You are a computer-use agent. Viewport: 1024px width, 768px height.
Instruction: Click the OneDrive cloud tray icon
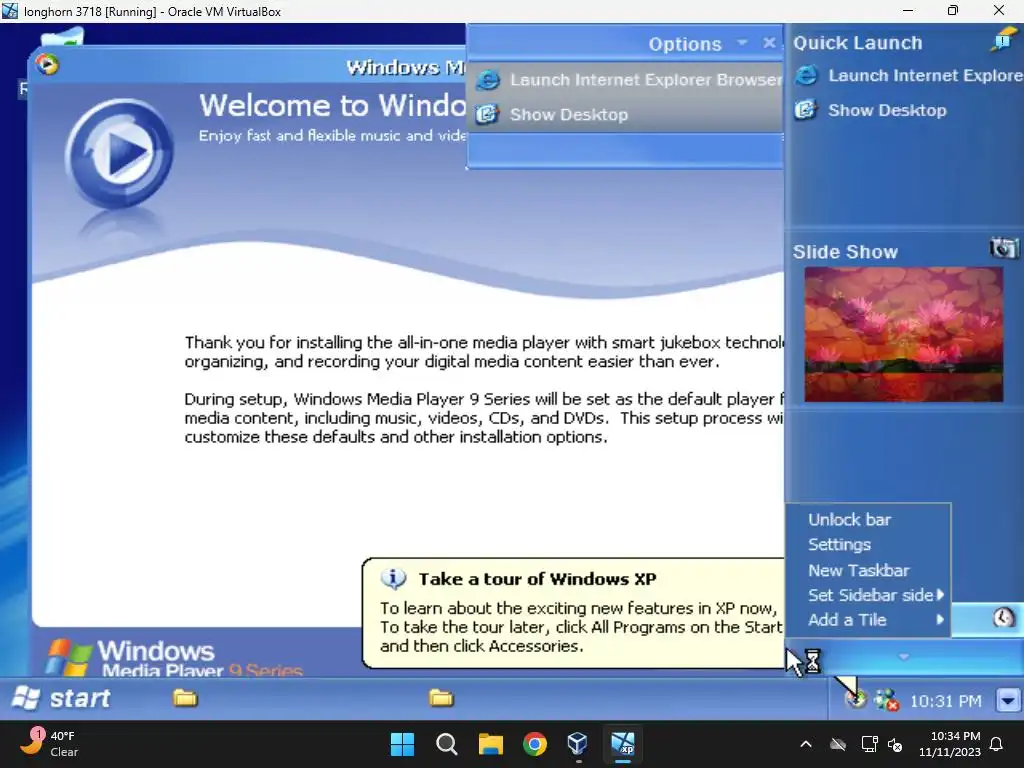pos(838,744)
